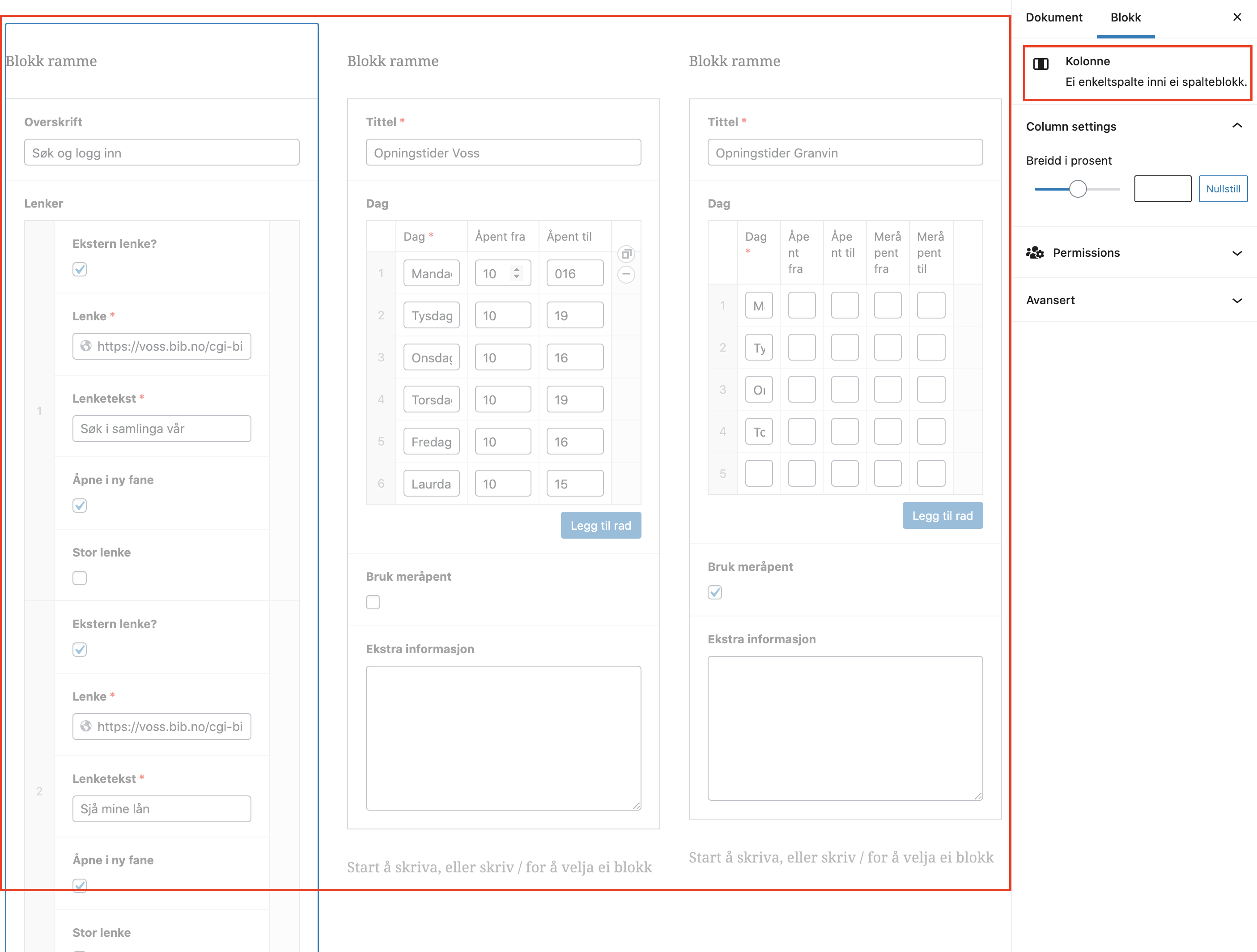Image resolution: width=1257 pixels, height=952 pixels.
Task: Expand the Avansert panel
Action: 1236,300
